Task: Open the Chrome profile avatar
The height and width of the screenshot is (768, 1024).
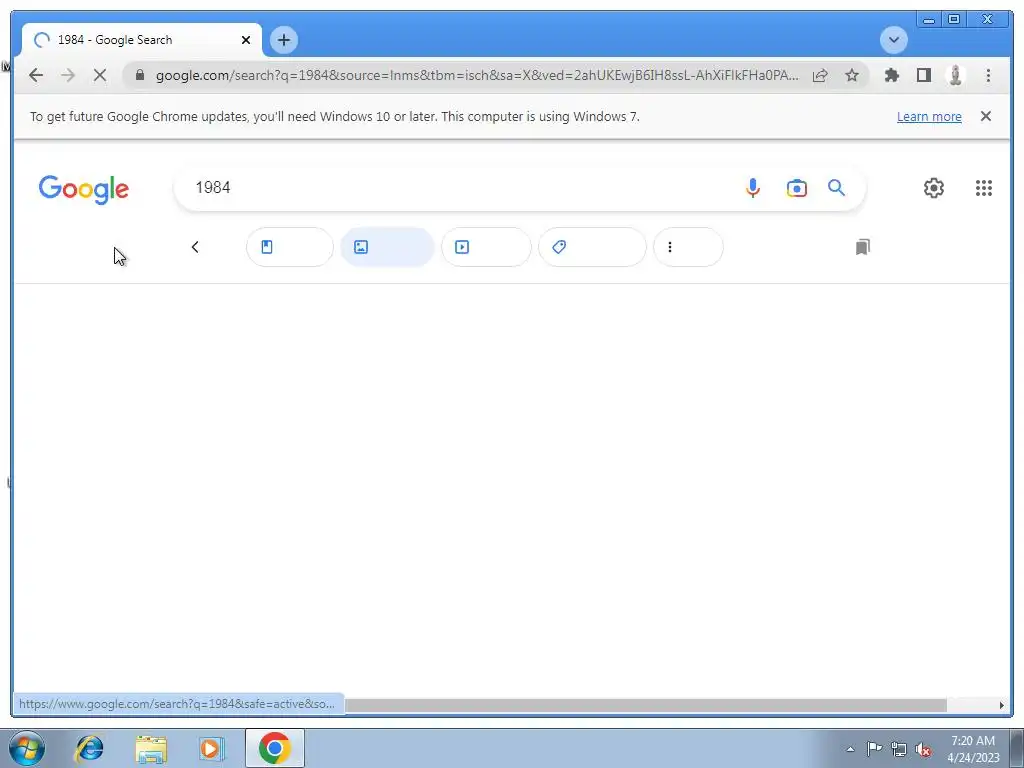Action: coord(955,75)
